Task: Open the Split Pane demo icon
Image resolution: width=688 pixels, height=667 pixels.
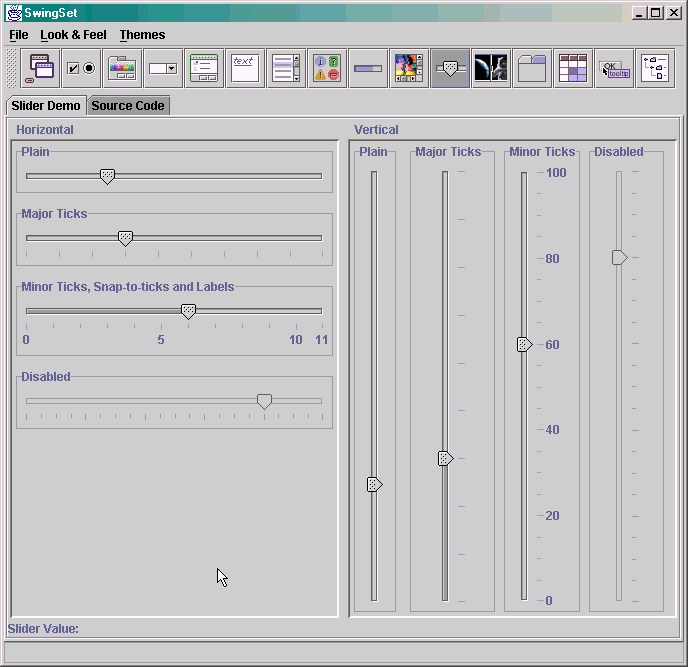Action: (x=491, y=68)
